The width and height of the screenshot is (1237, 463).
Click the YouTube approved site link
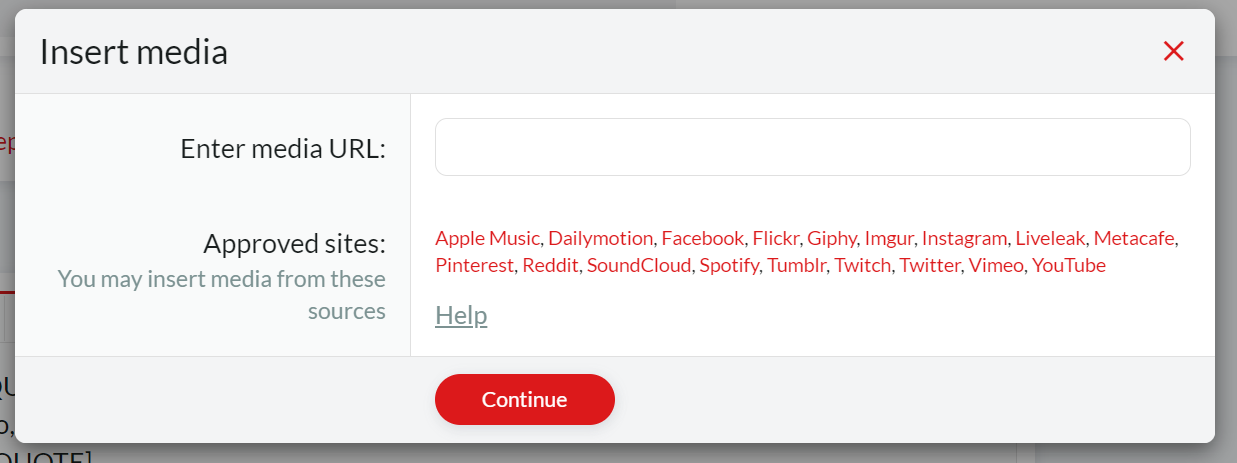[1069, 265]
